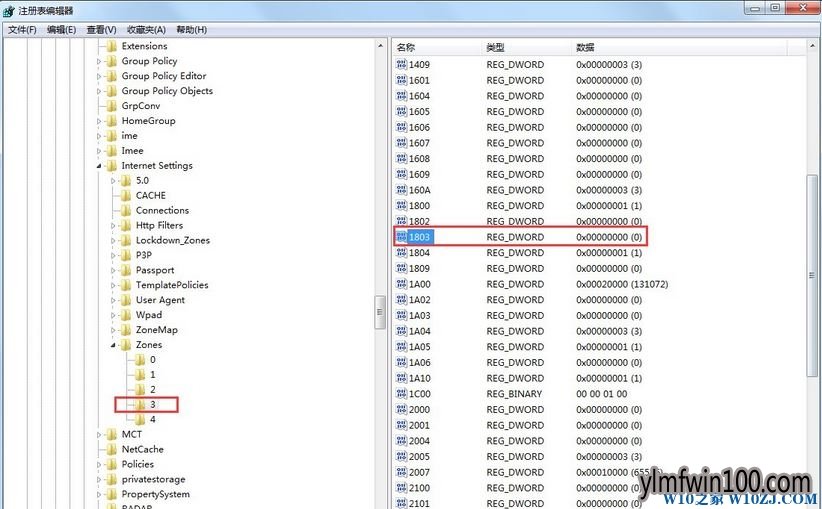Select the Zones 0 folder icon
Viewport: 822px width, 509px height.
pyautogui.click(x=139, y=360)
